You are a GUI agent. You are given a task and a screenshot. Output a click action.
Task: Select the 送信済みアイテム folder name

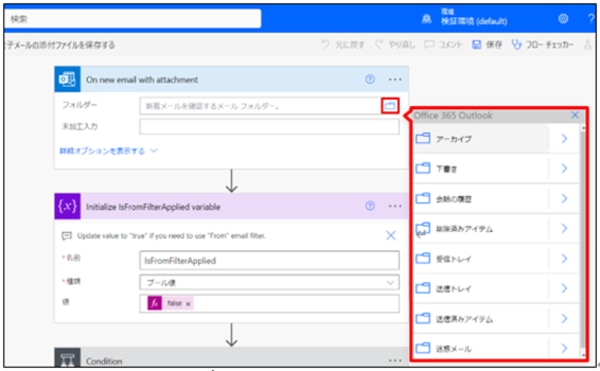click(x=464, y=319)
